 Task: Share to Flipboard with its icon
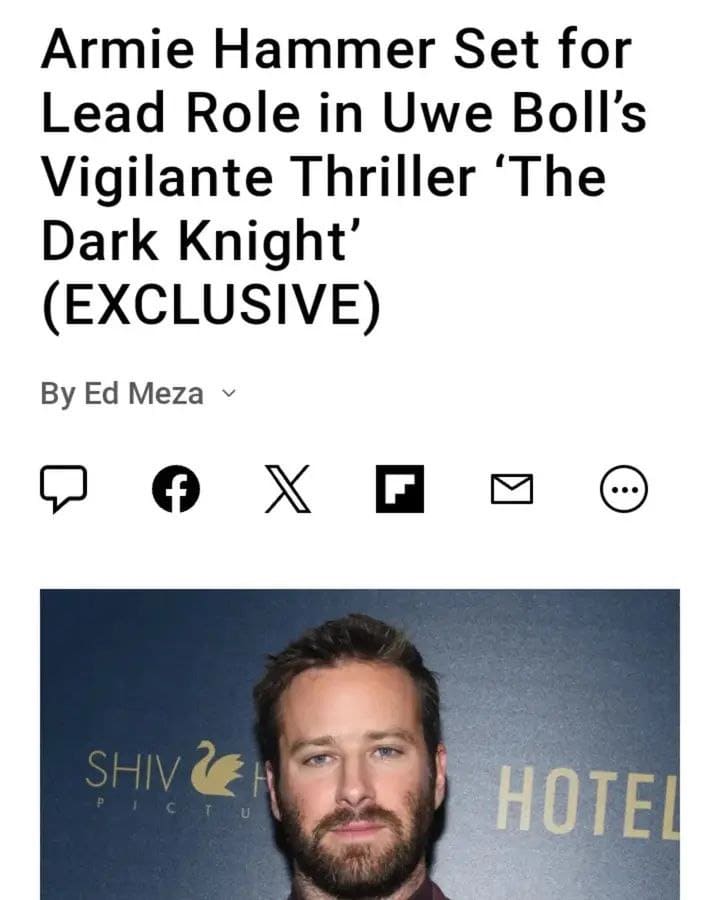(x=400, y=488)
